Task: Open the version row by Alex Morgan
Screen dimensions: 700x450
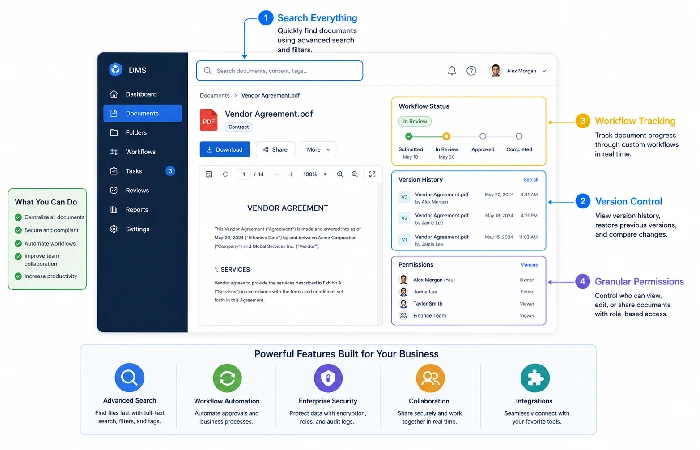Action: (468, 198)
